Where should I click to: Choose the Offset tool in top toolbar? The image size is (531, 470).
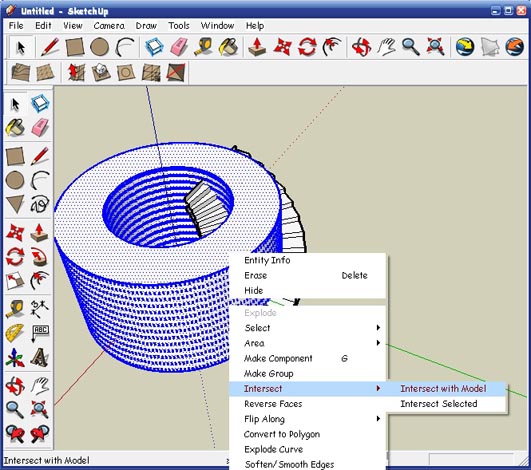[332, 47]
